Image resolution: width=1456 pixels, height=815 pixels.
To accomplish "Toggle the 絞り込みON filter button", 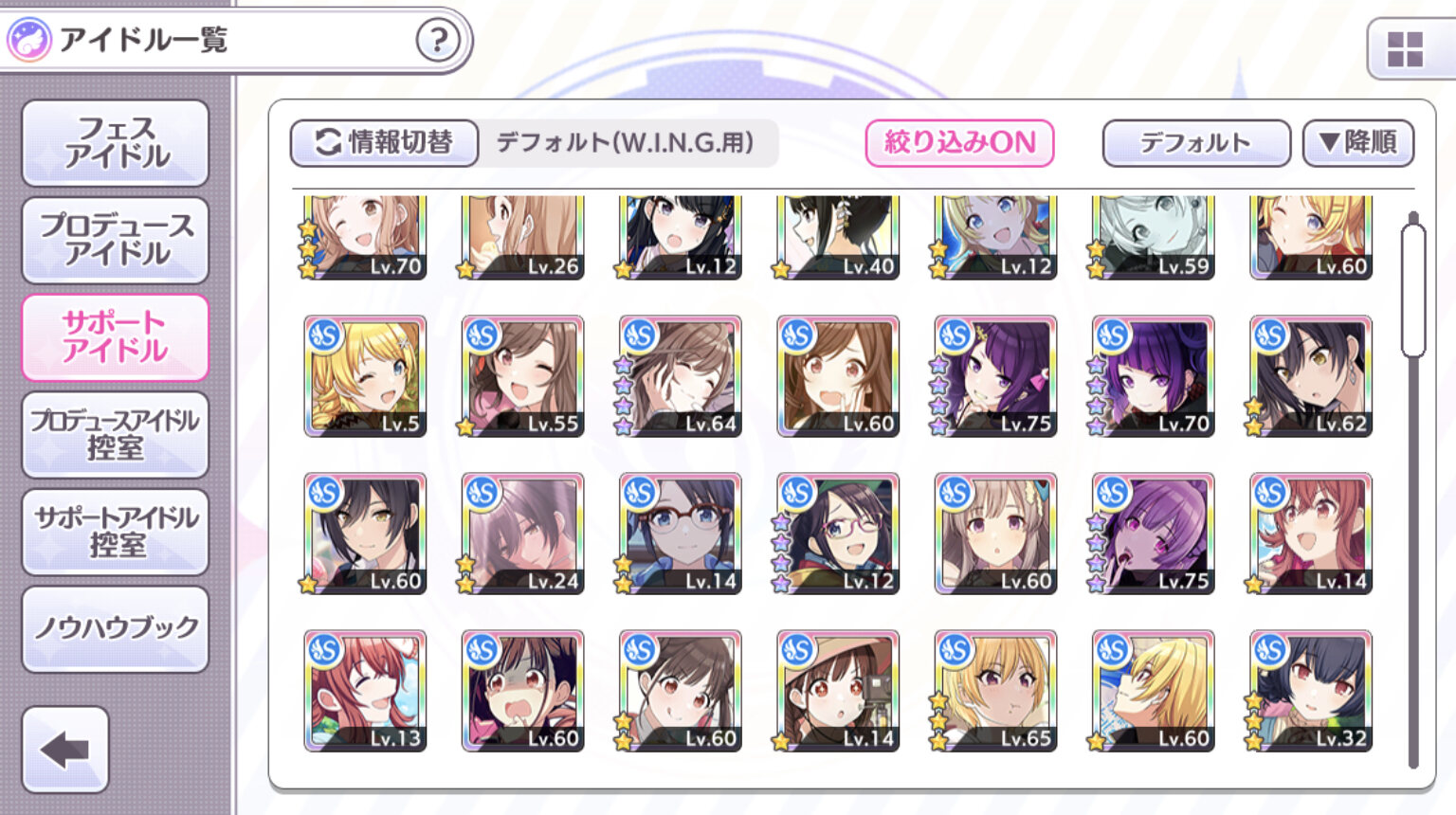I will point(959,143).
